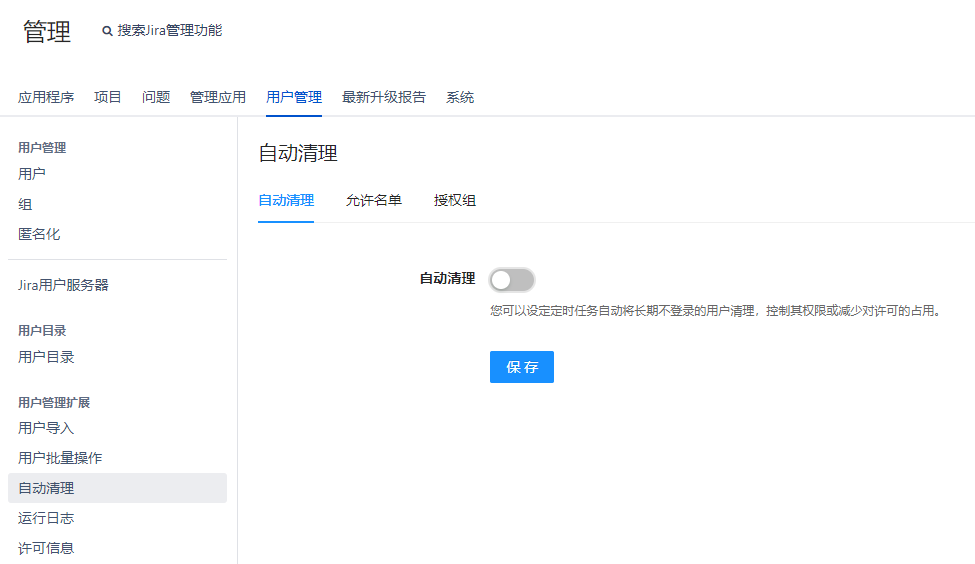
Task: Open 组 in the sidebar
Action: click(x=25, y=204)
